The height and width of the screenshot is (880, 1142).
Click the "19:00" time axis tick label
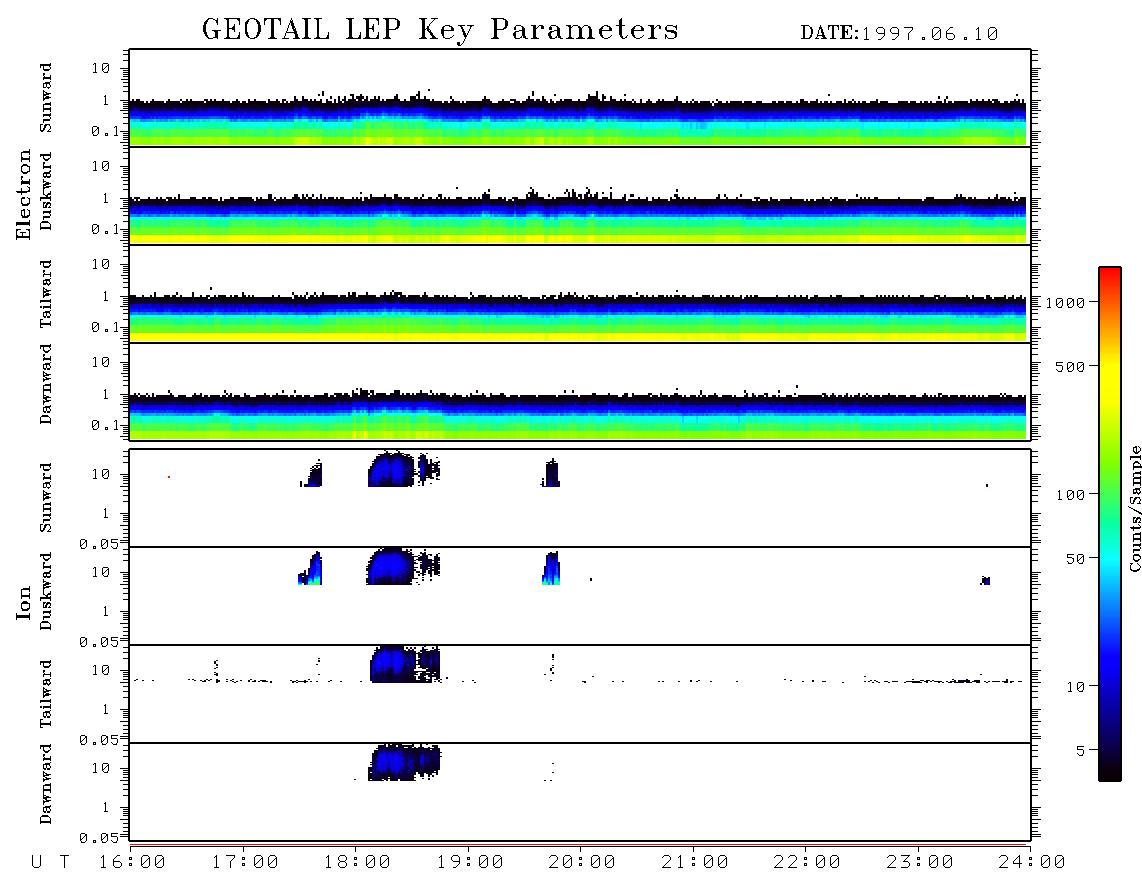pyautogui.click(x=470, y=862)
